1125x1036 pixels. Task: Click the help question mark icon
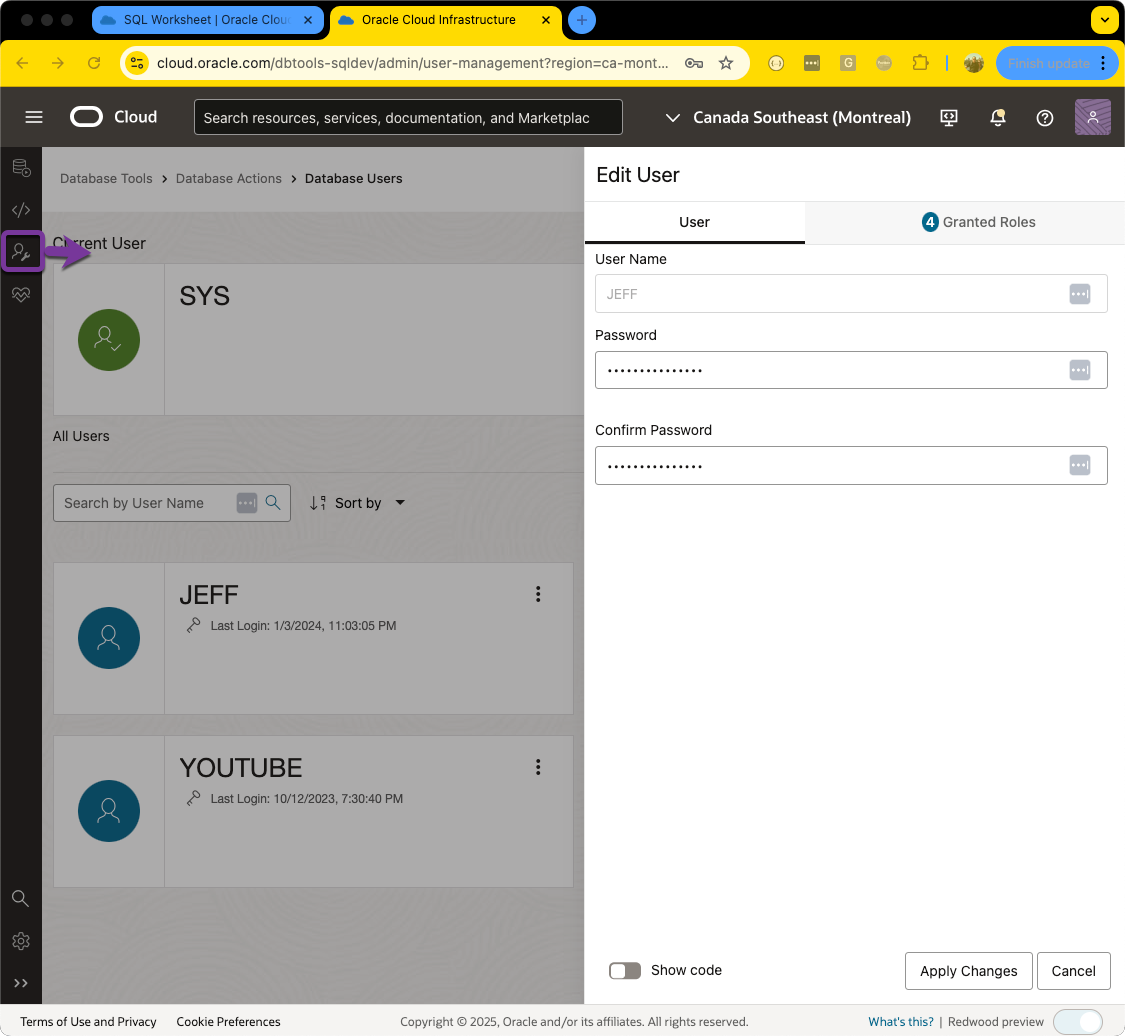coord(1045,117)
